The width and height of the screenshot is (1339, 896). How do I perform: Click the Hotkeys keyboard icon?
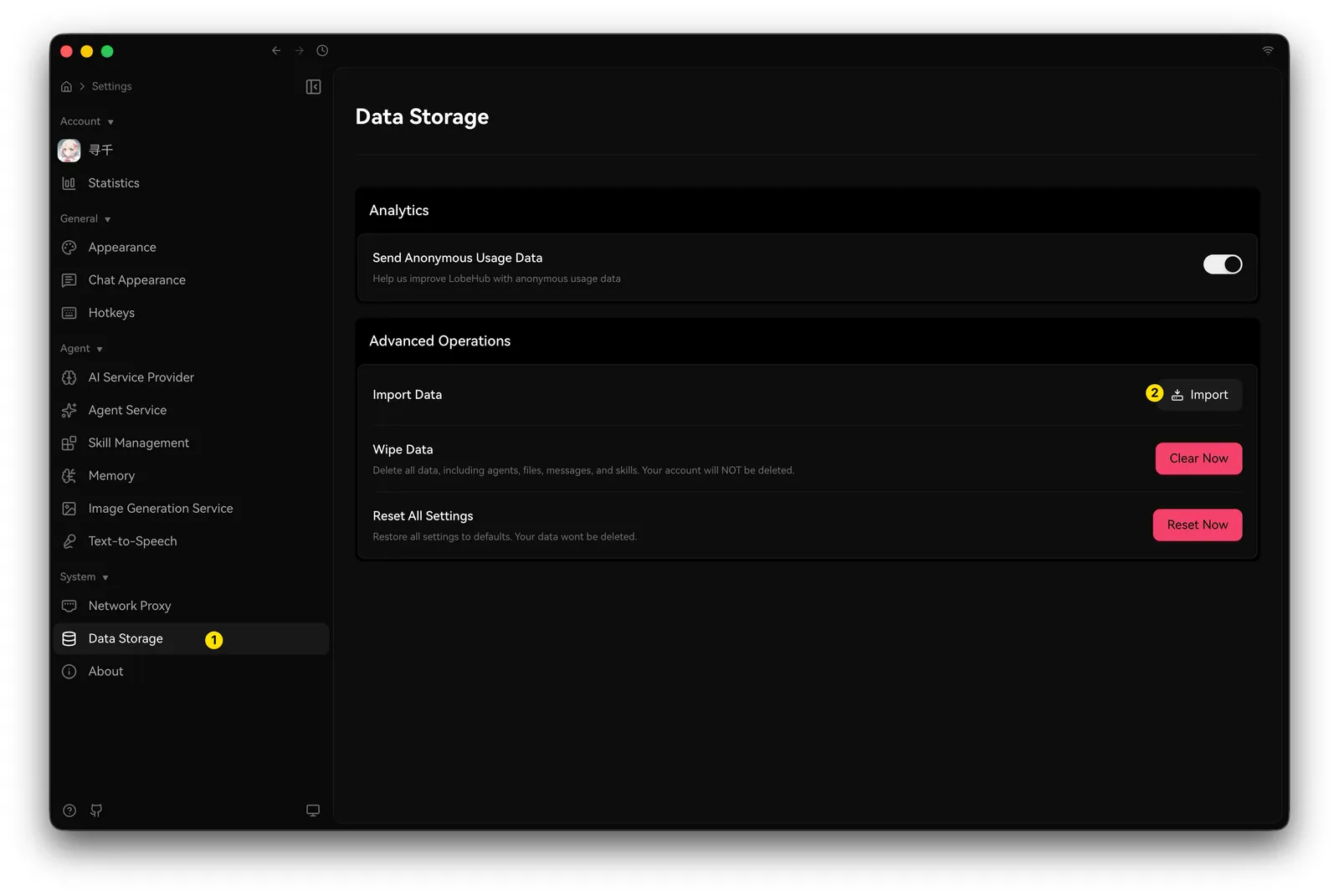click(69, 312)
